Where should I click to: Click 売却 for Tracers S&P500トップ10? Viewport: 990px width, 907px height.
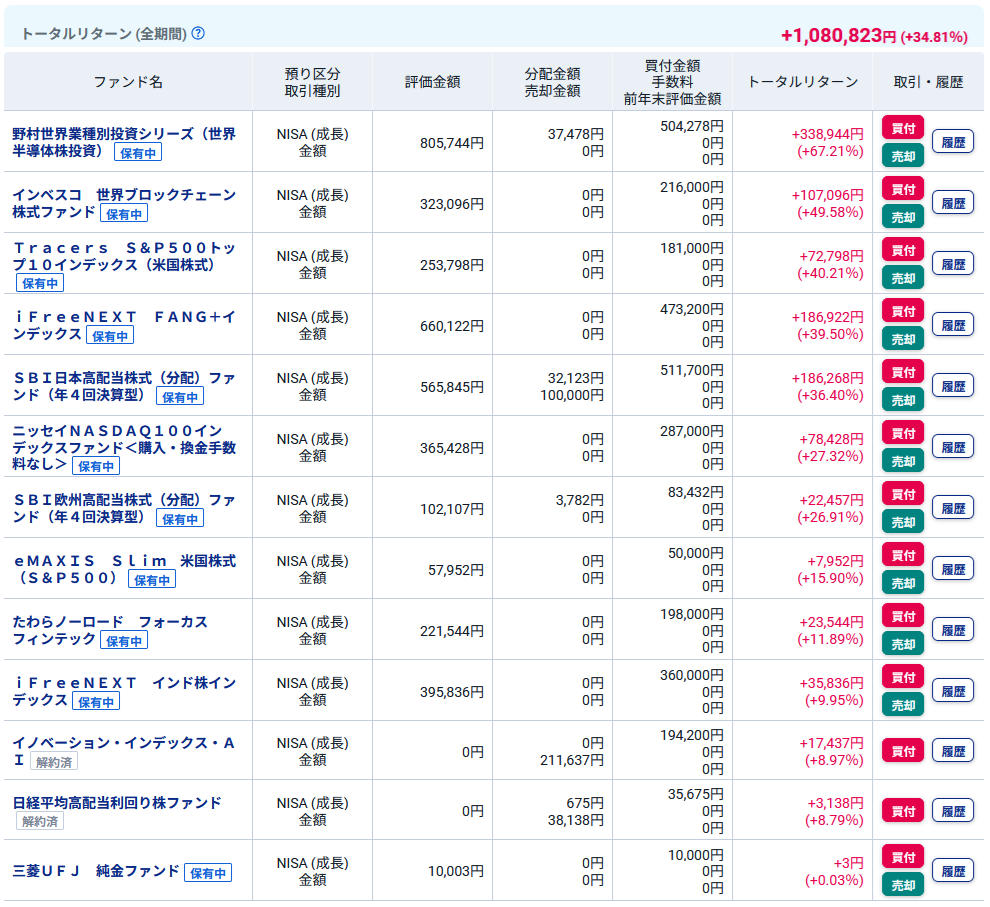[x=903, y=278]
